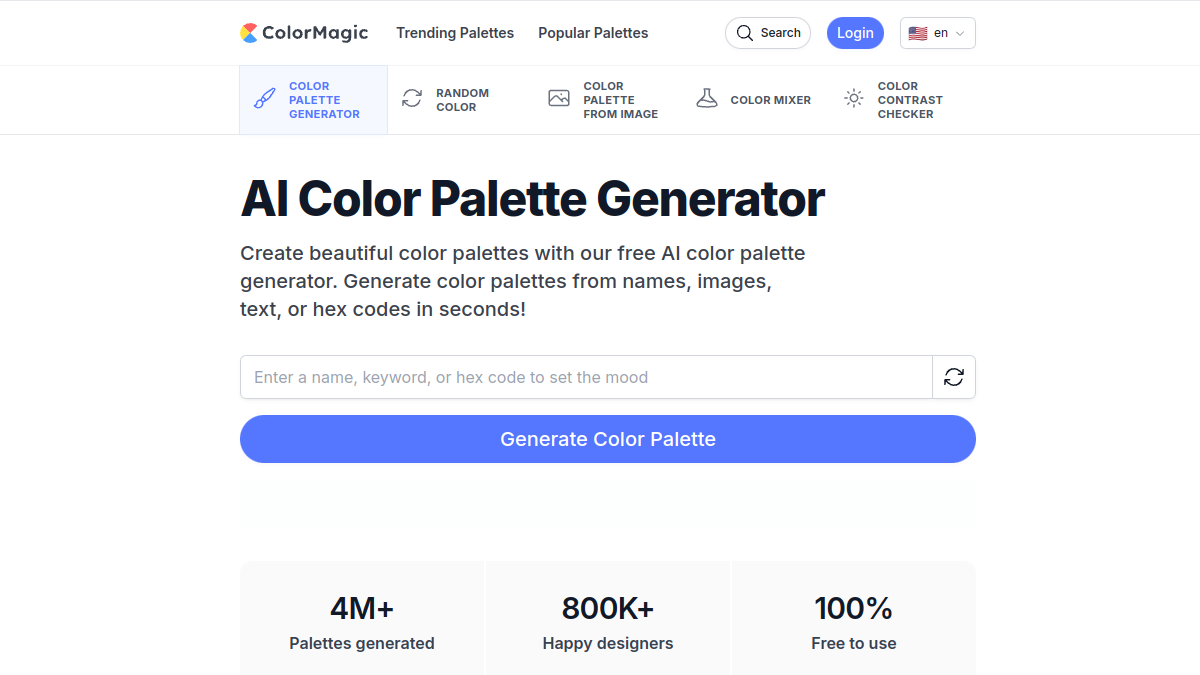Switch to the Color Contrast Checker tab
1200x675 pixels.
(901, 100)
